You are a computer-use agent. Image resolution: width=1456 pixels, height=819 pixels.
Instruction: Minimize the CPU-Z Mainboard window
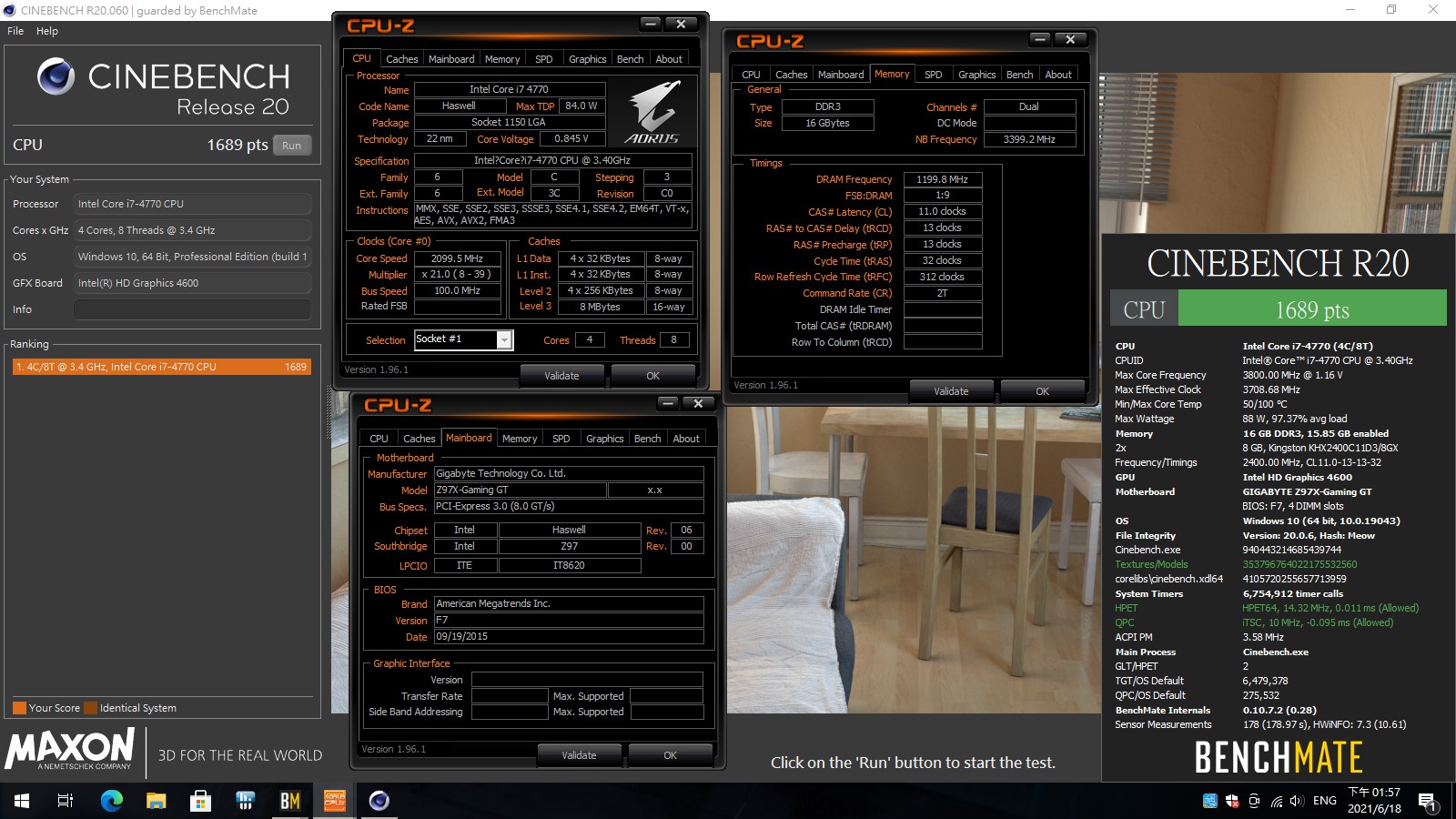point(668,403)
